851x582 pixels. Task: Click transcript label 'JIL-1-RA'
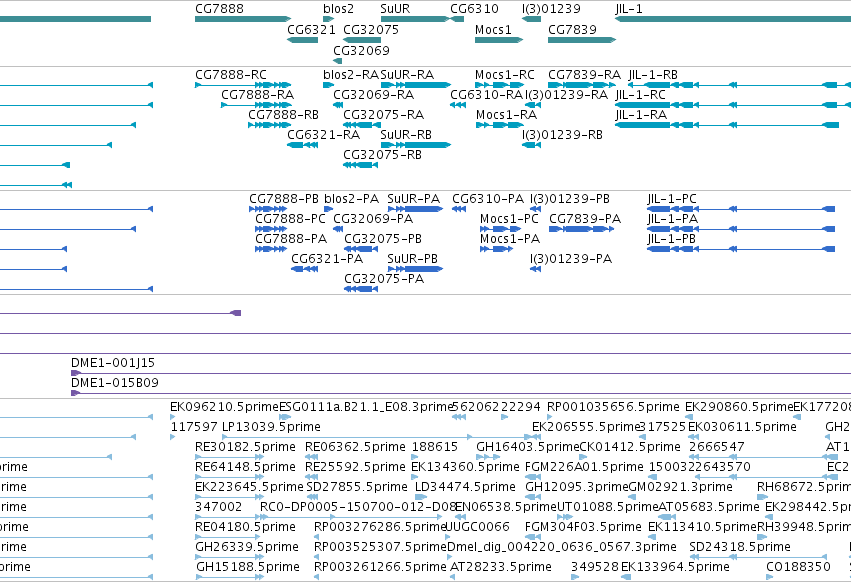click(x=641, y=115)
